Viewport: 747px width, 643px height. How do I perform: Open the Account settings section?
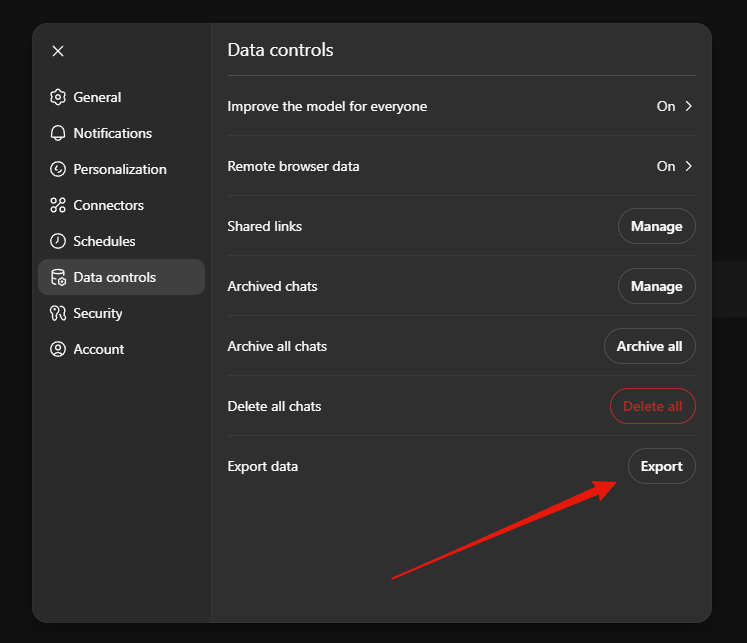coord(98,349)
